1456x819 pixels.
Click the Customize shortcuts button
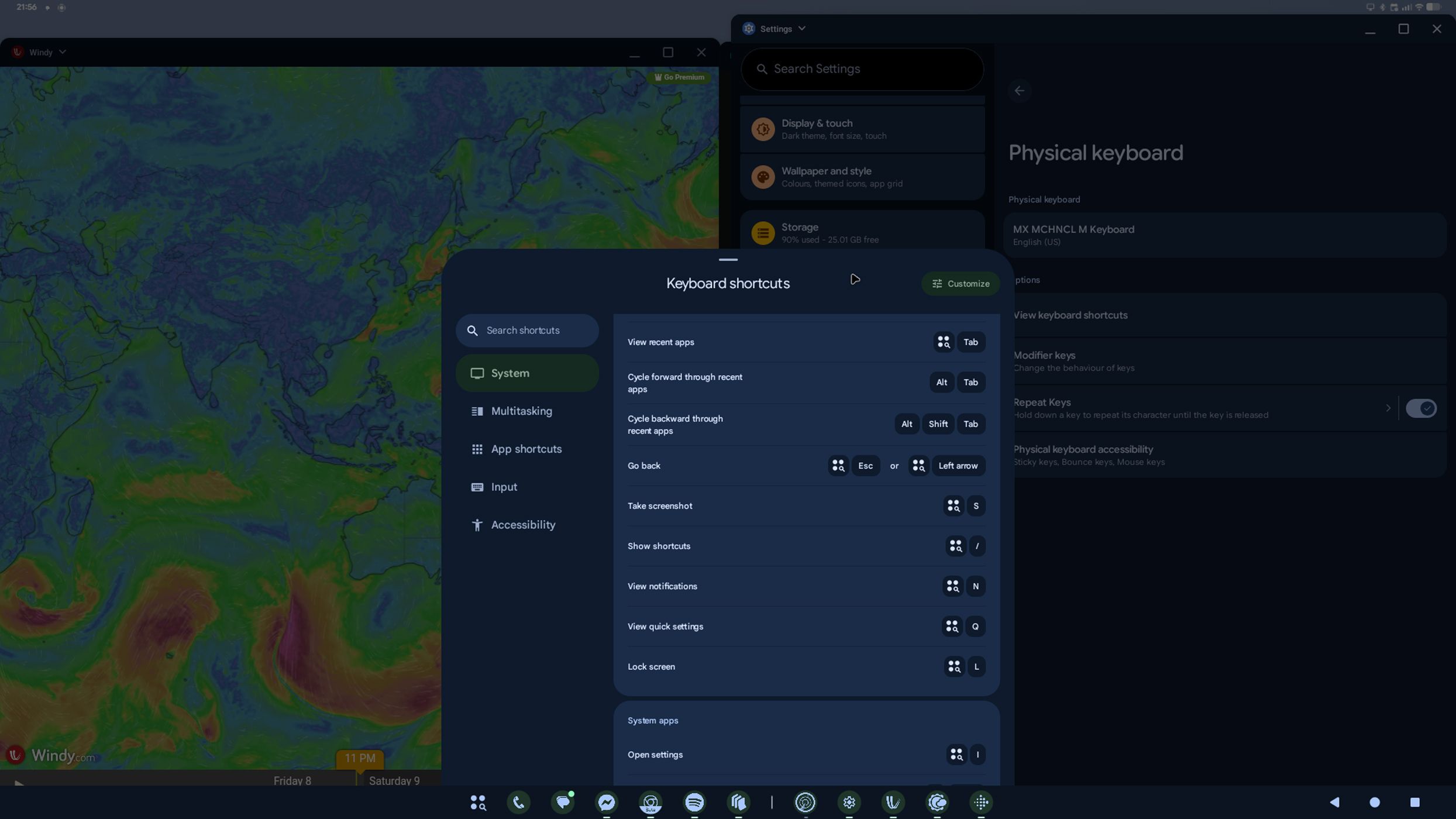coord(961,284)
